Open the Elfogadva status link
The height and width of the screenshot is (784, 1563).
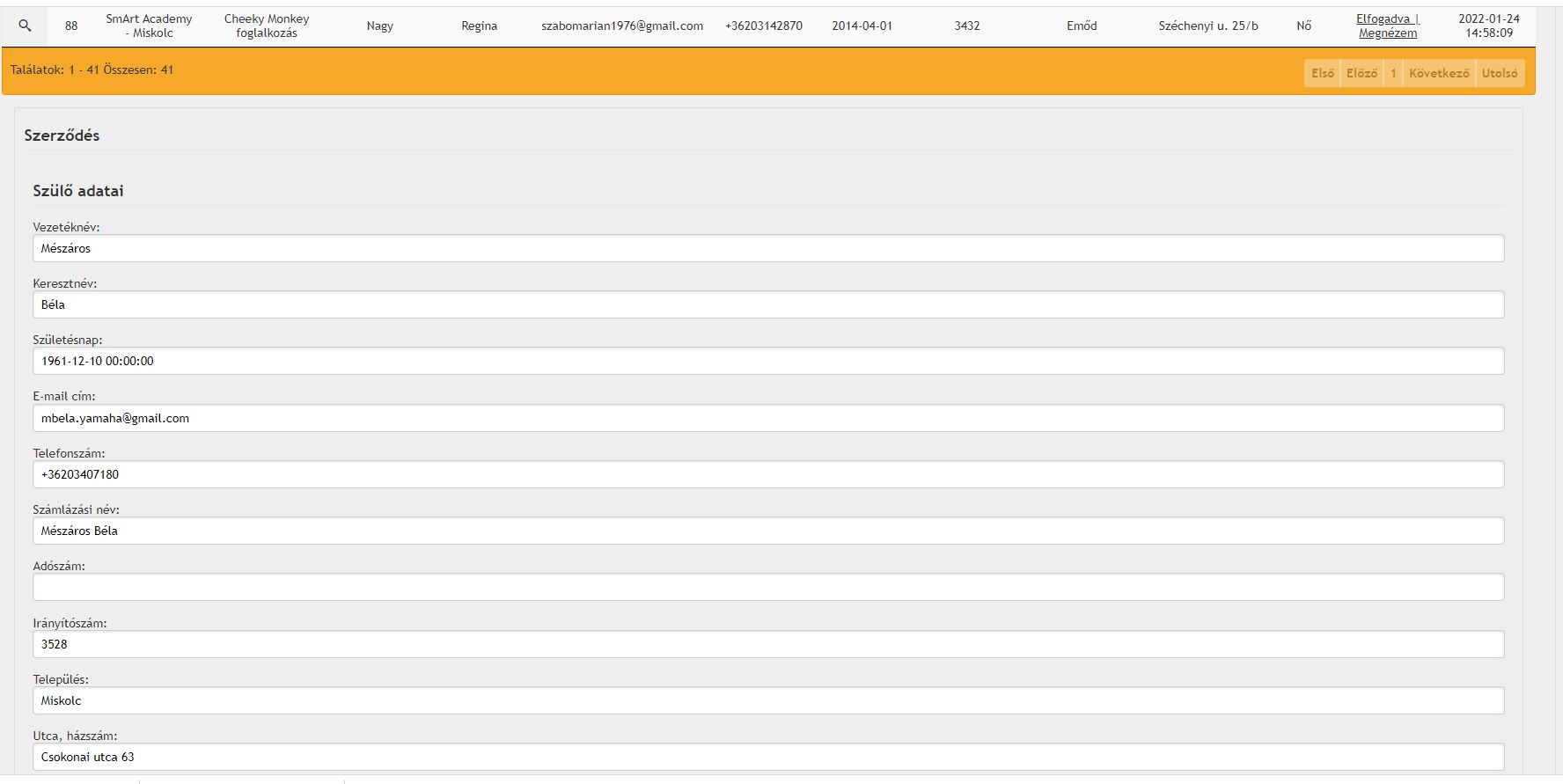1384,18
